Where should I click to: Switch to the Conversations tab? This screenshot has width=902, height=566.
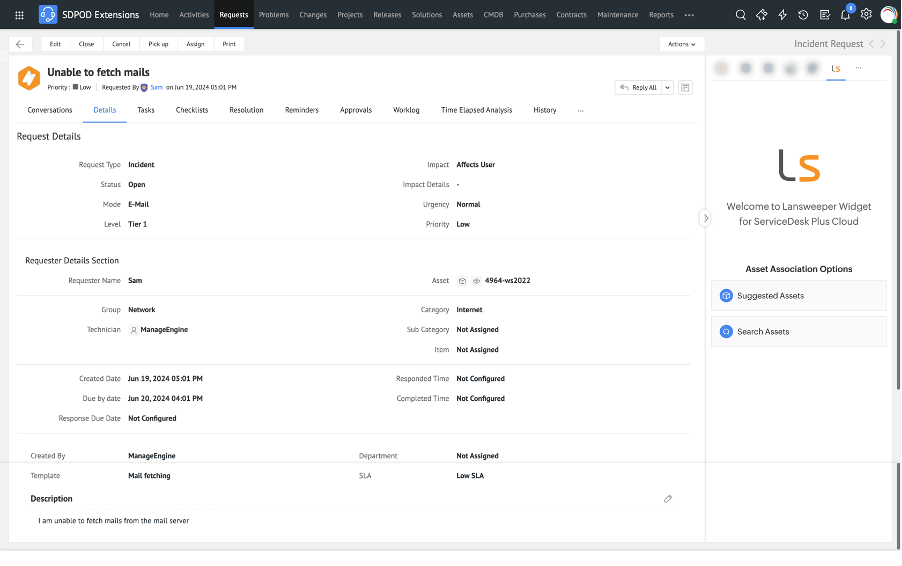[50, 110]
